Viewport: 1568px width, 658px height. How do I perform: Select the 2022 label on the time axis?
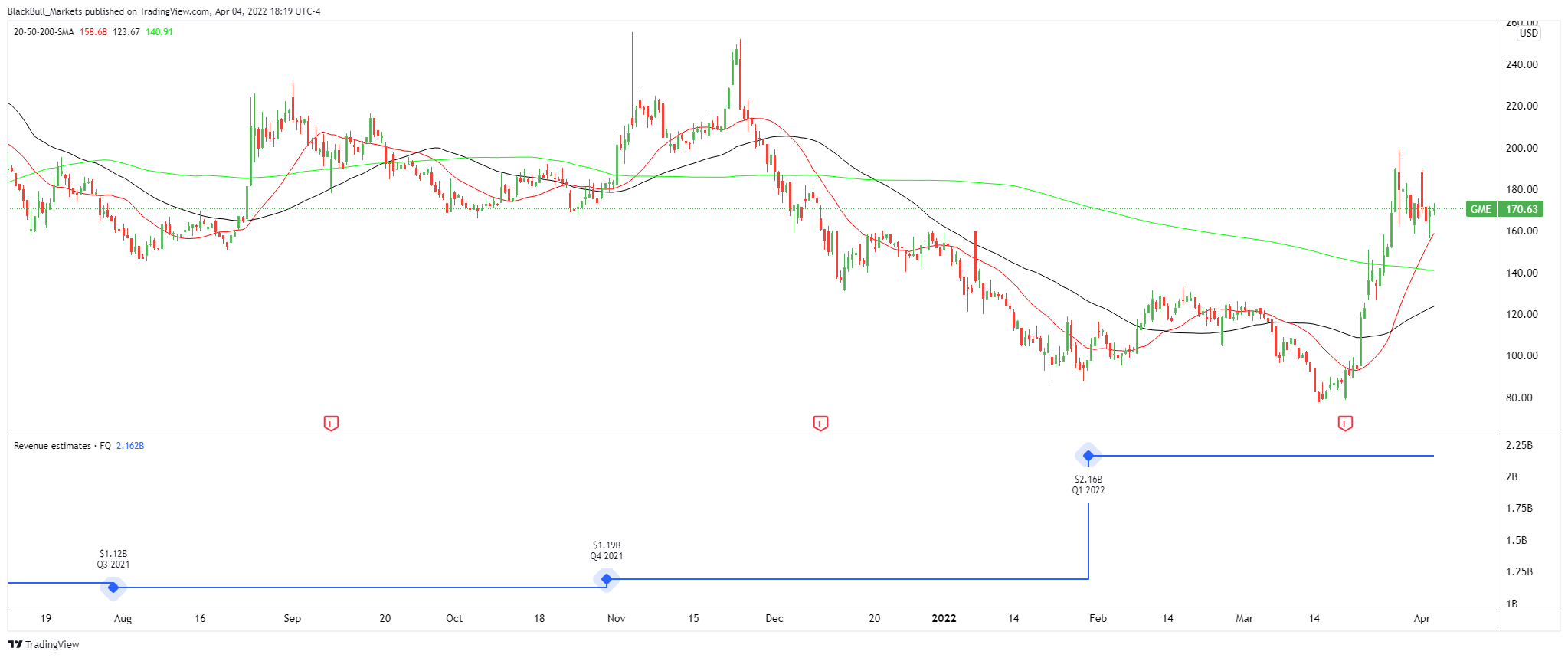click(x=944, y=618)
